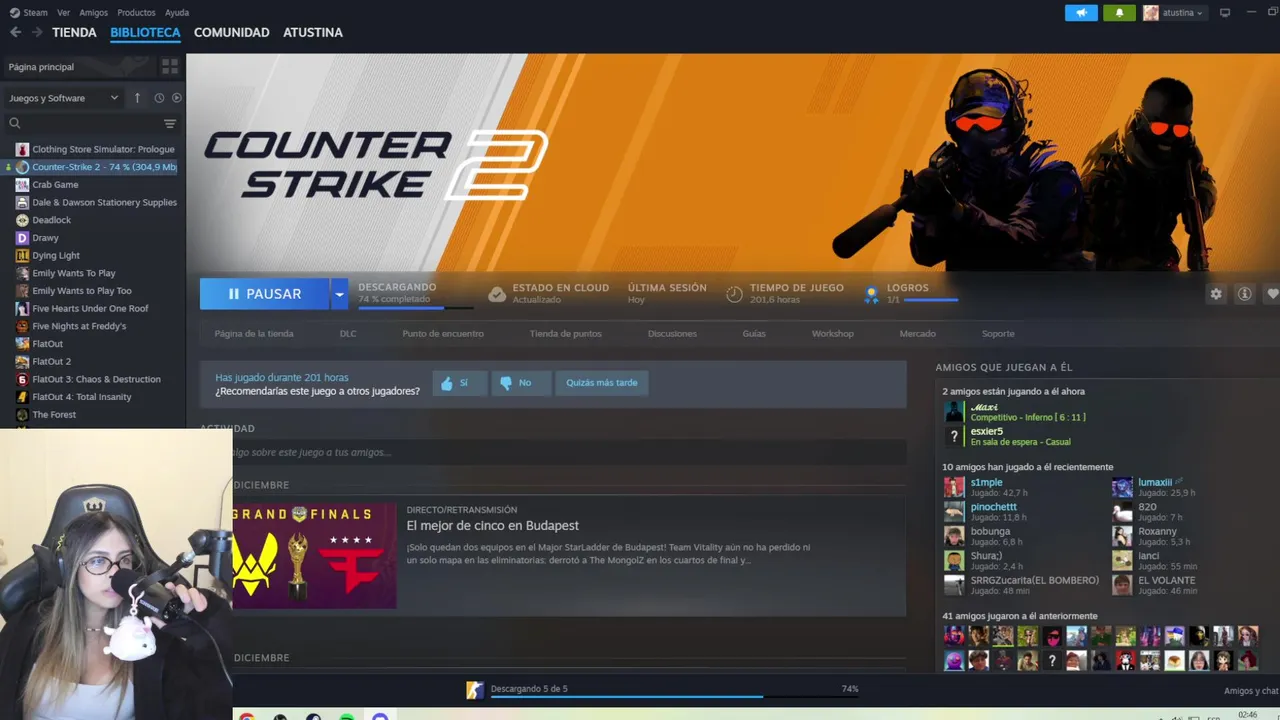This screenshot has height=720, width=1280.
Task: Open the Grand Finals broadcast thumbnail
Action: click(314, 555)
